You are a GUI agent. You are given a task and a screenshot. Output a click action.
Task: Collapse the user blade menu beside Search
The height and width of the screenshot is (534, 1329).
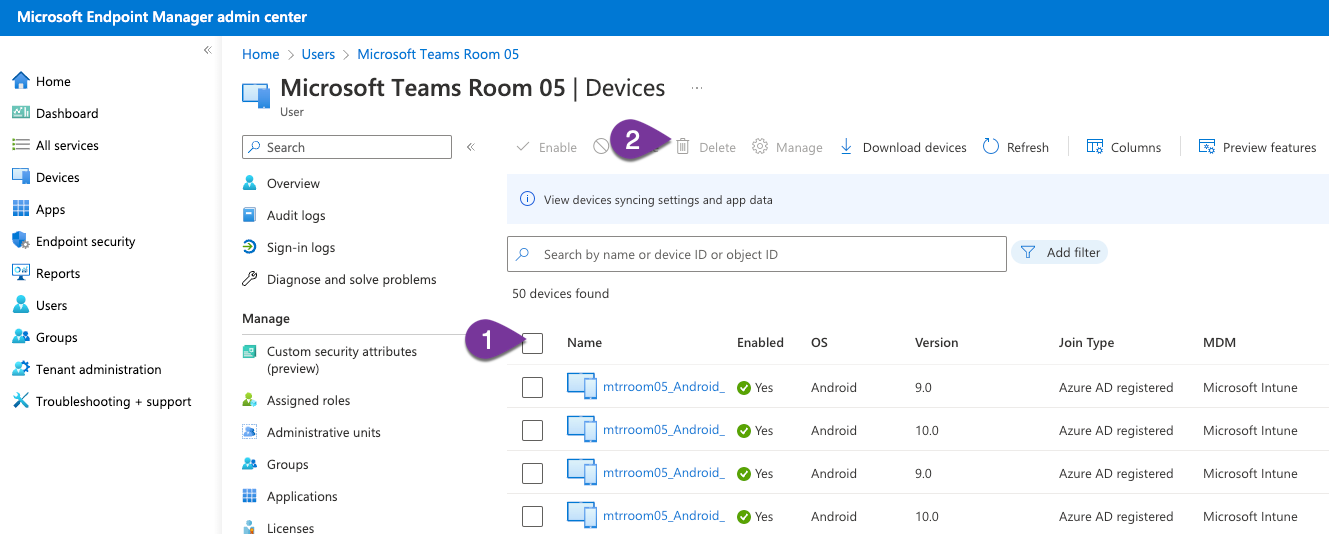(x=471, y=147)
